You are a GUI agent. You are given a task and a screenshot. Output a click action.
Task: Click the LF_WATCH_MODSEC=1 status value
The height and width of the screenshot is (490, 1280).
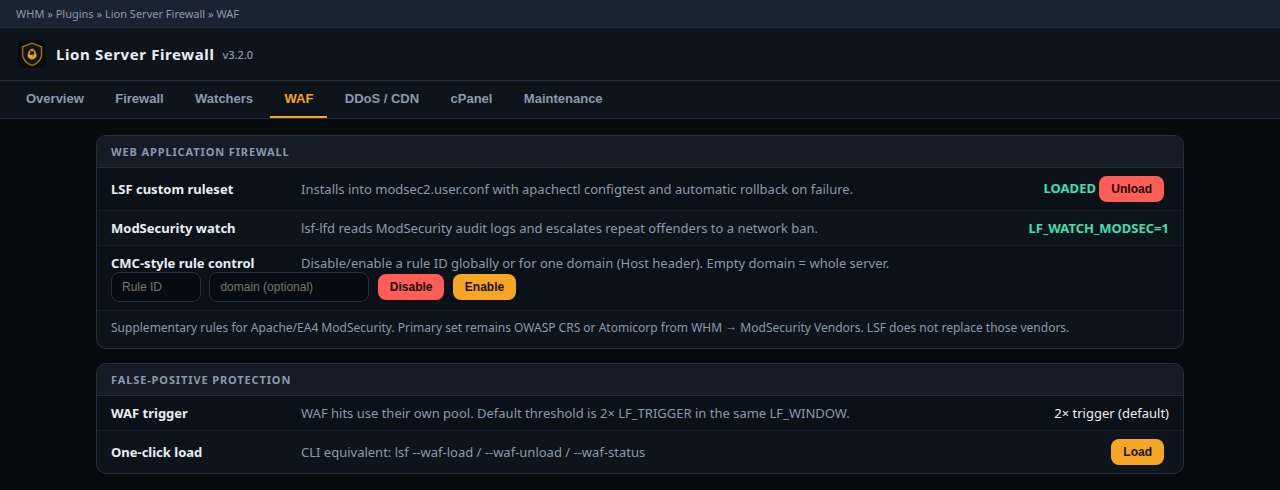point(1098,229)
